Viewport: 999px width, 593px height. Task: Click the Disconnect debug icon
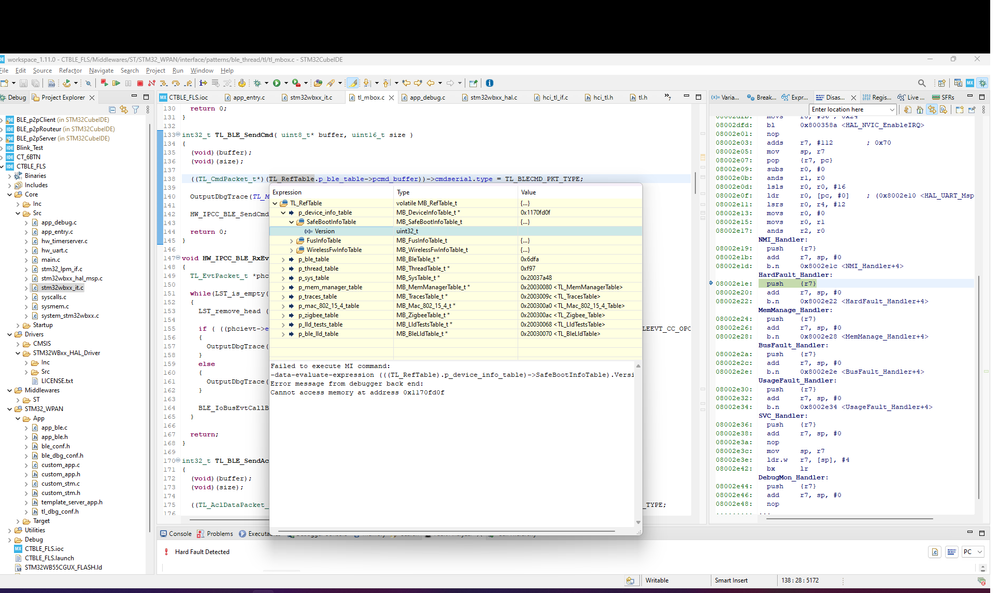[152, 83]
